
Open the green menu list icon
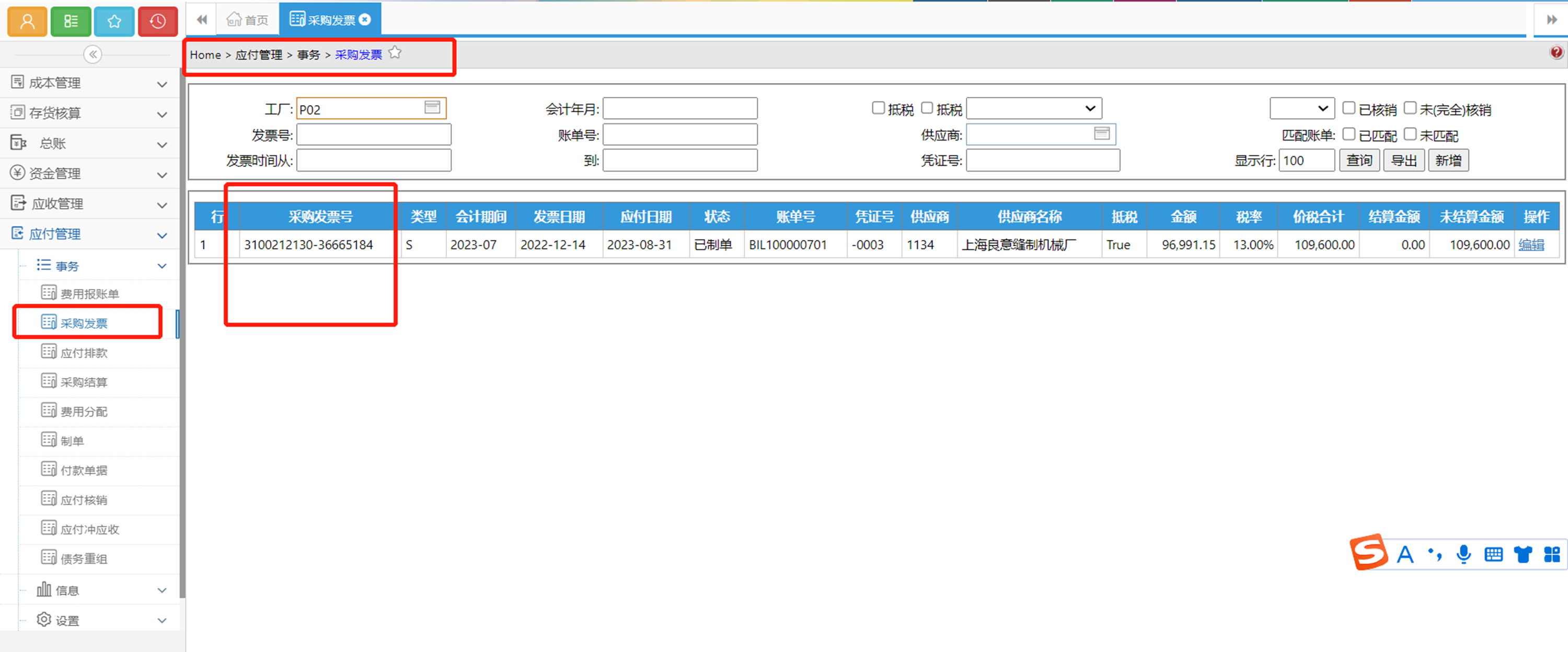point(71,22)
